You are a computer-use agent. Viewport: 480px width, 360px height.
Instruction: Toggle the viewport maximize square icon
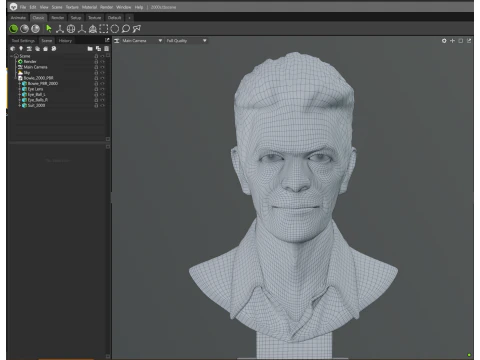[461, 41]
